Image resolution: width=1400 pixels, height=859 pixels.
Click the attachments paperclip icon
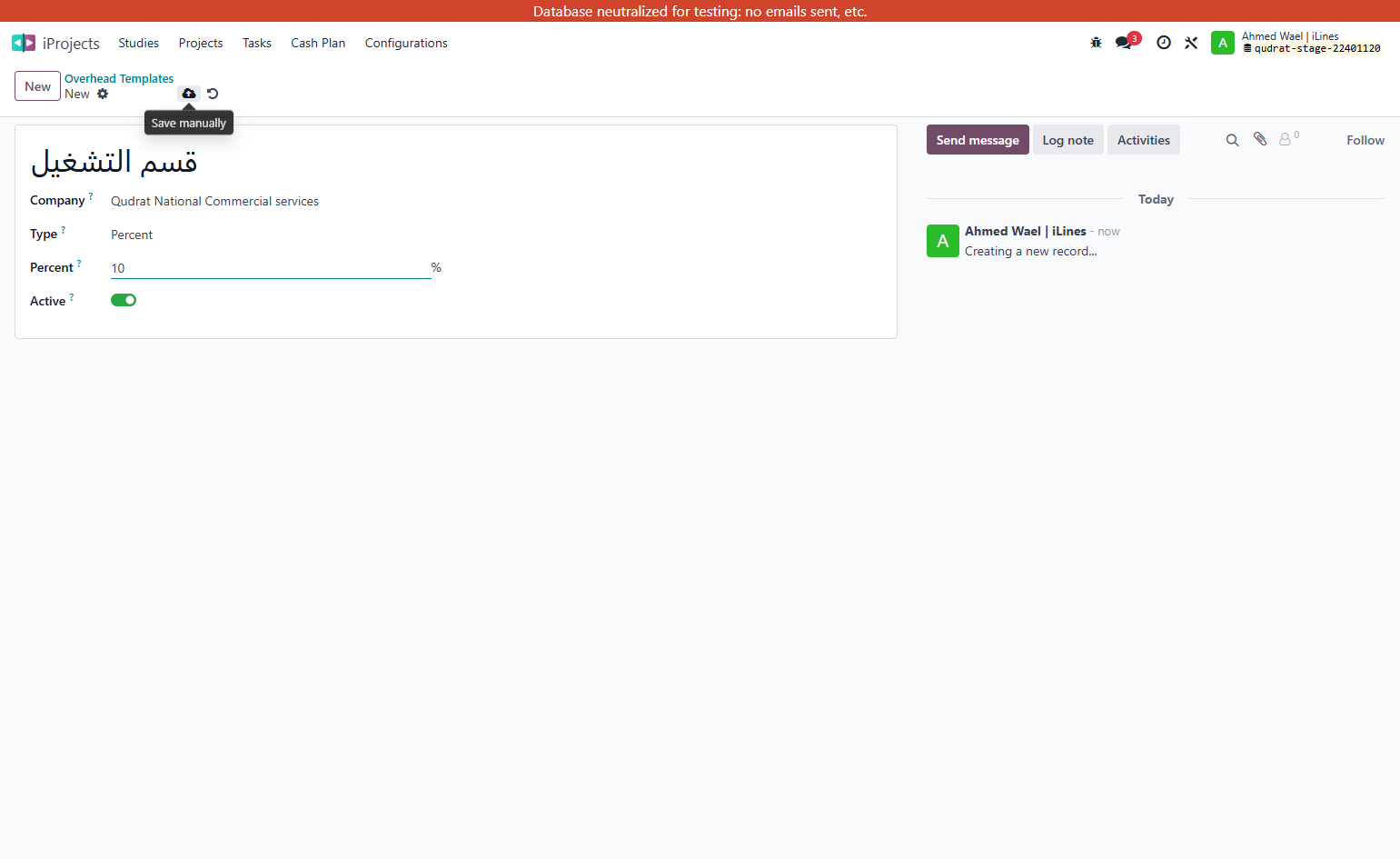click(1260, 139)
